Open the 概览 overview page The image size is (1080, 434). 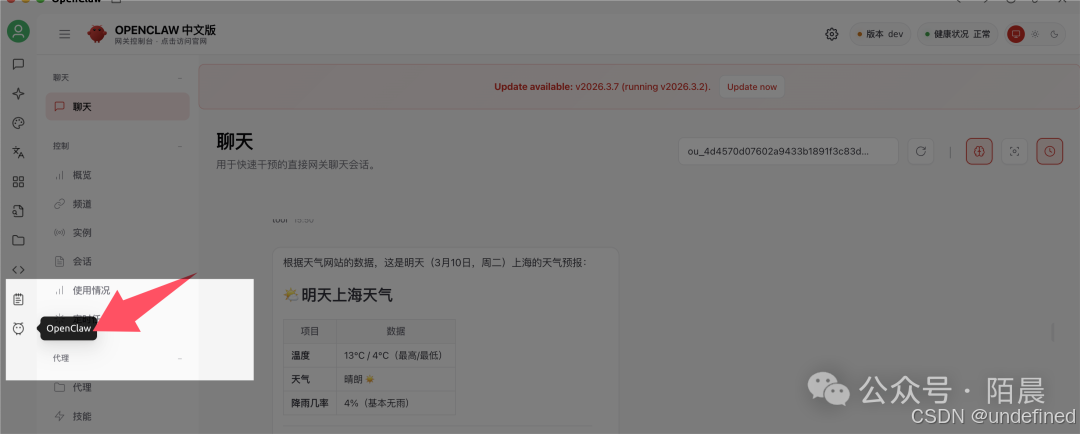[118, 175]
